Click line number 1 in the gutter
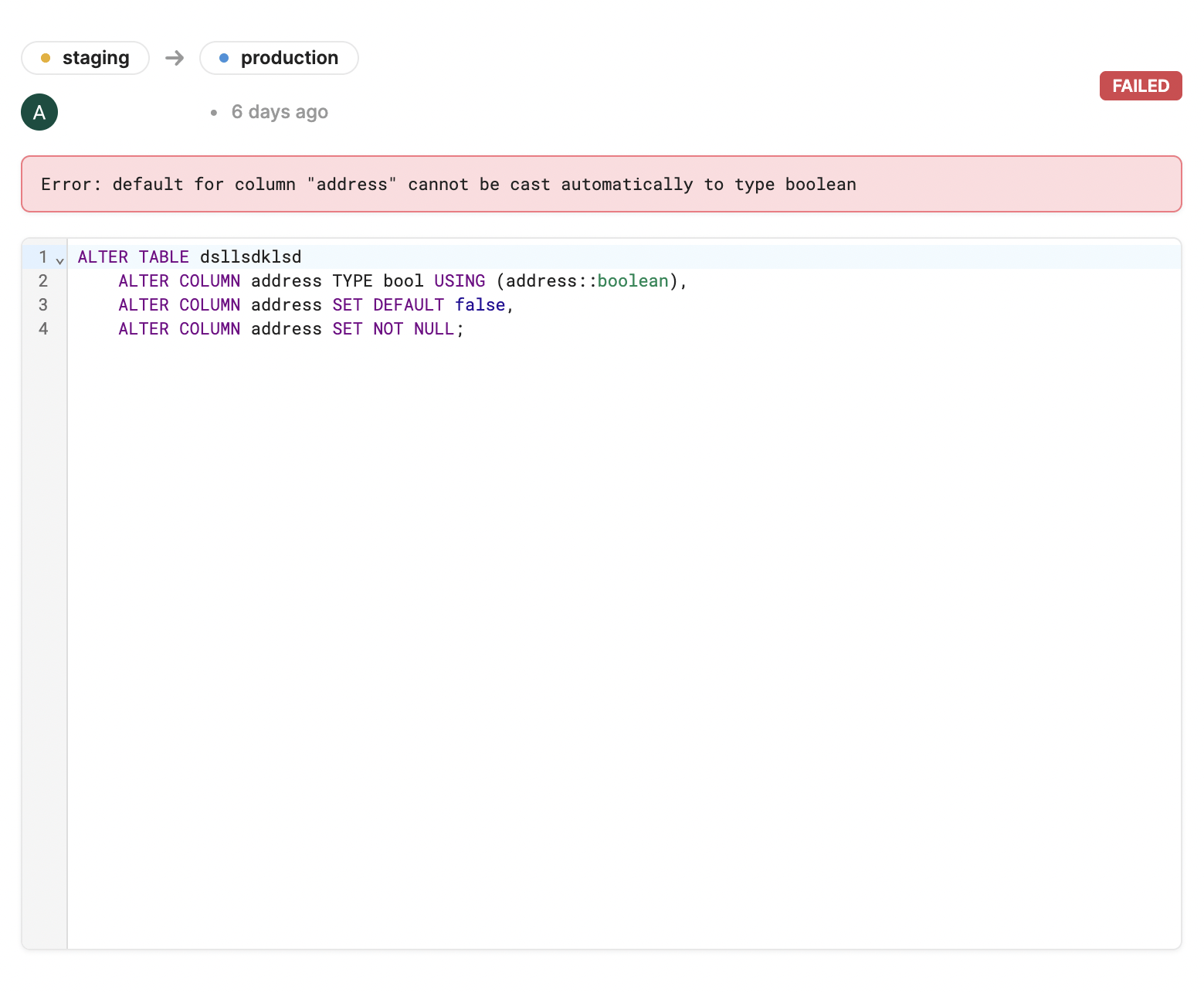Viewport: 1204px width, 992px height. 43,256
